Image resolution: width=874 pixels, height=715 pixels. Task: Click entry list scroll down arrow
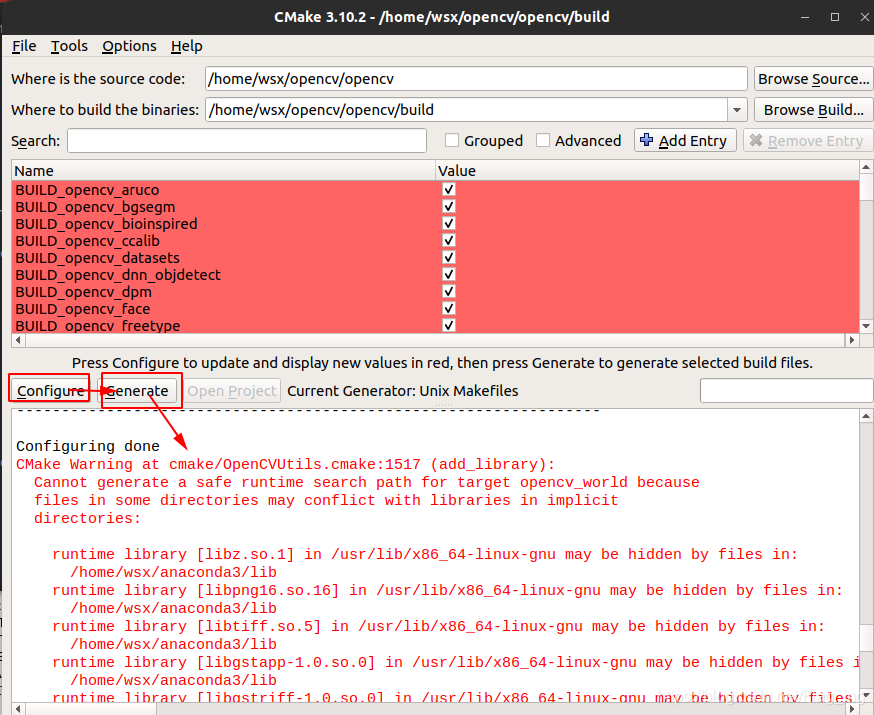[866, 326]
